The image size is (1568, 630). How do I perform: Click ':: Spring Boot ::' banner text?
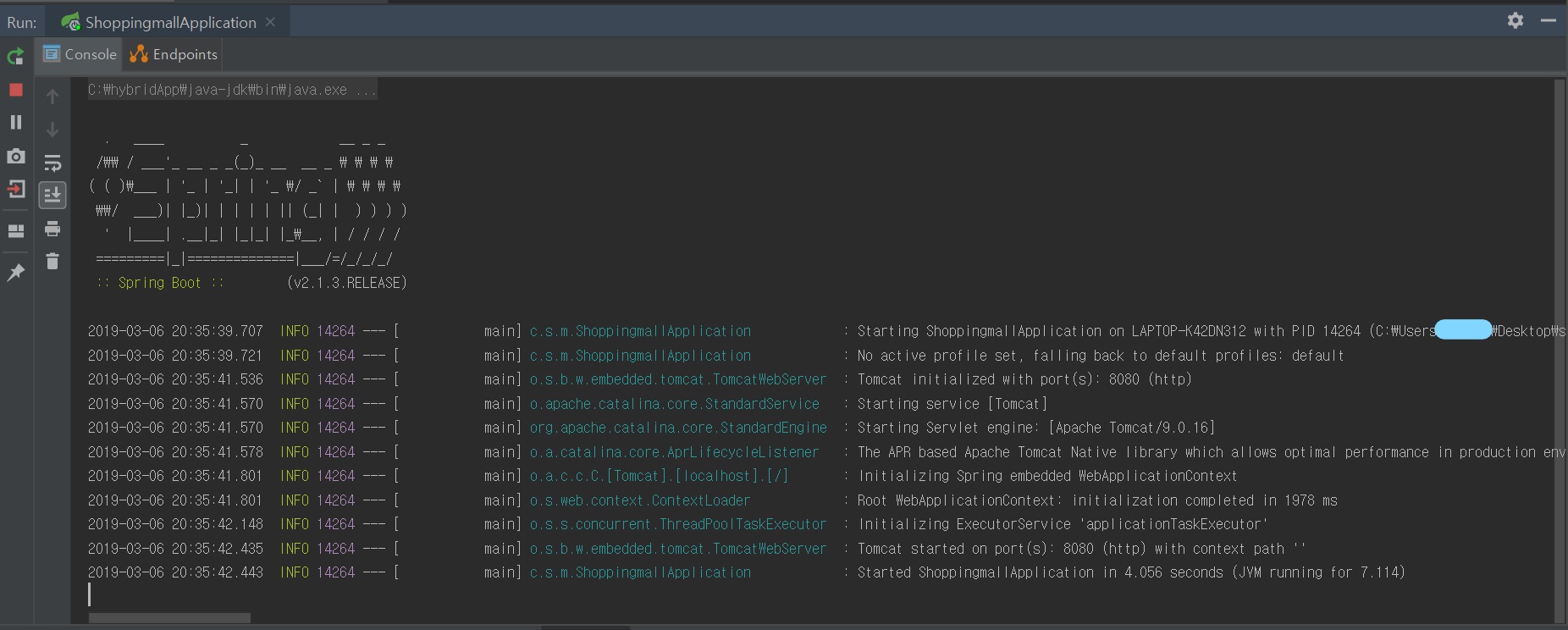160,283
